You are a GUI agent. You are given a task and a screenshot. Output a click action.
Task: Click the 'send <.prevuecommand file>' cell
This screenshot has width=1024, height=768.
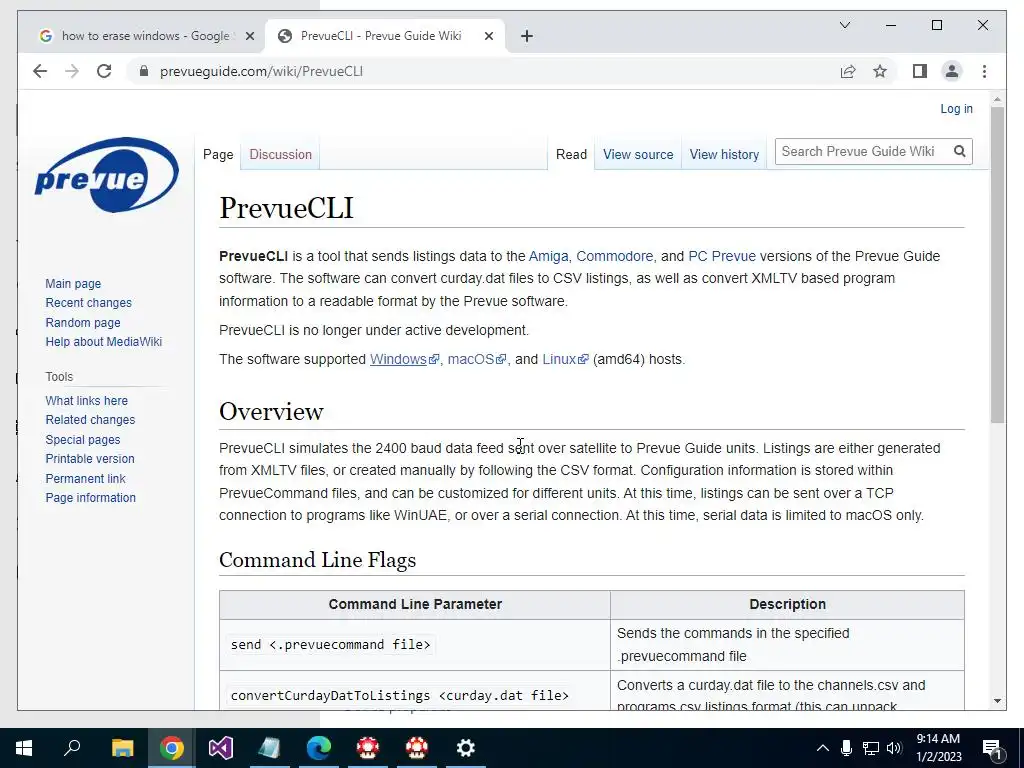(x=415, y=645)
